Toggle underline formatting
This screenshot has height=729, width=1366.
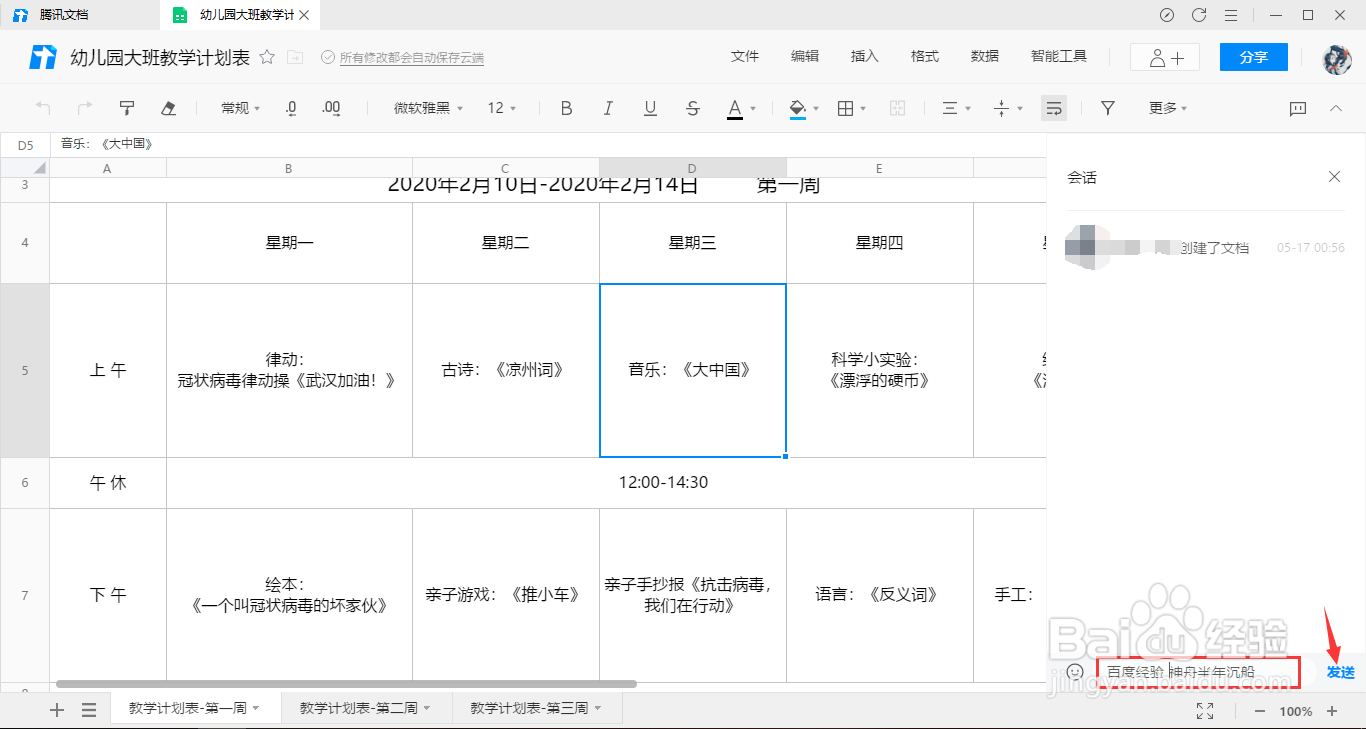tap(650, 108)
